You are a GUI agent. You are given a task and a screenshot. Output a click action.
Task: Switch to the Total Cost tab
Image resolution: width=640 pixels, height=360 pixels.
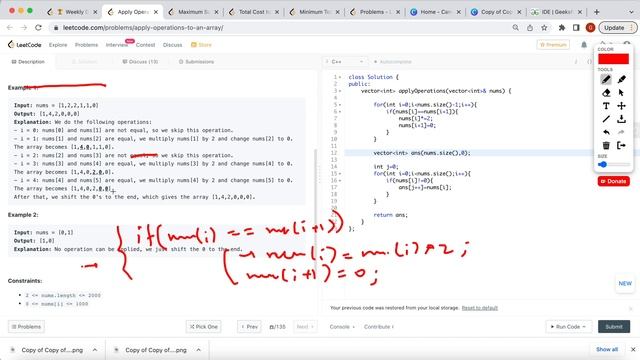[254, 12]
